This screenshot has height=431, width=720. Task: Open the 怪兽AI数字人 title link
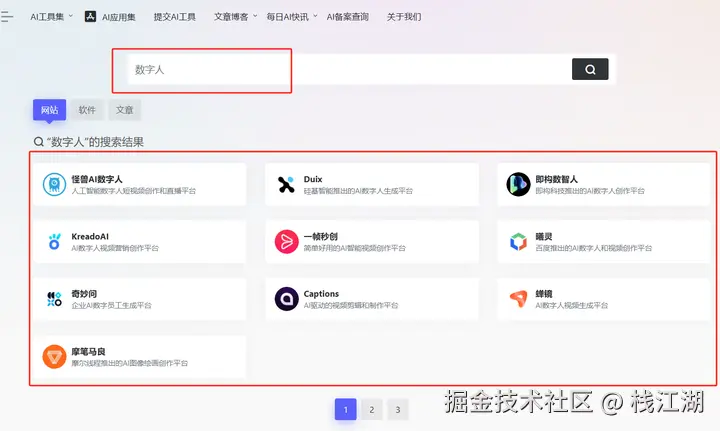pos(97,179)
